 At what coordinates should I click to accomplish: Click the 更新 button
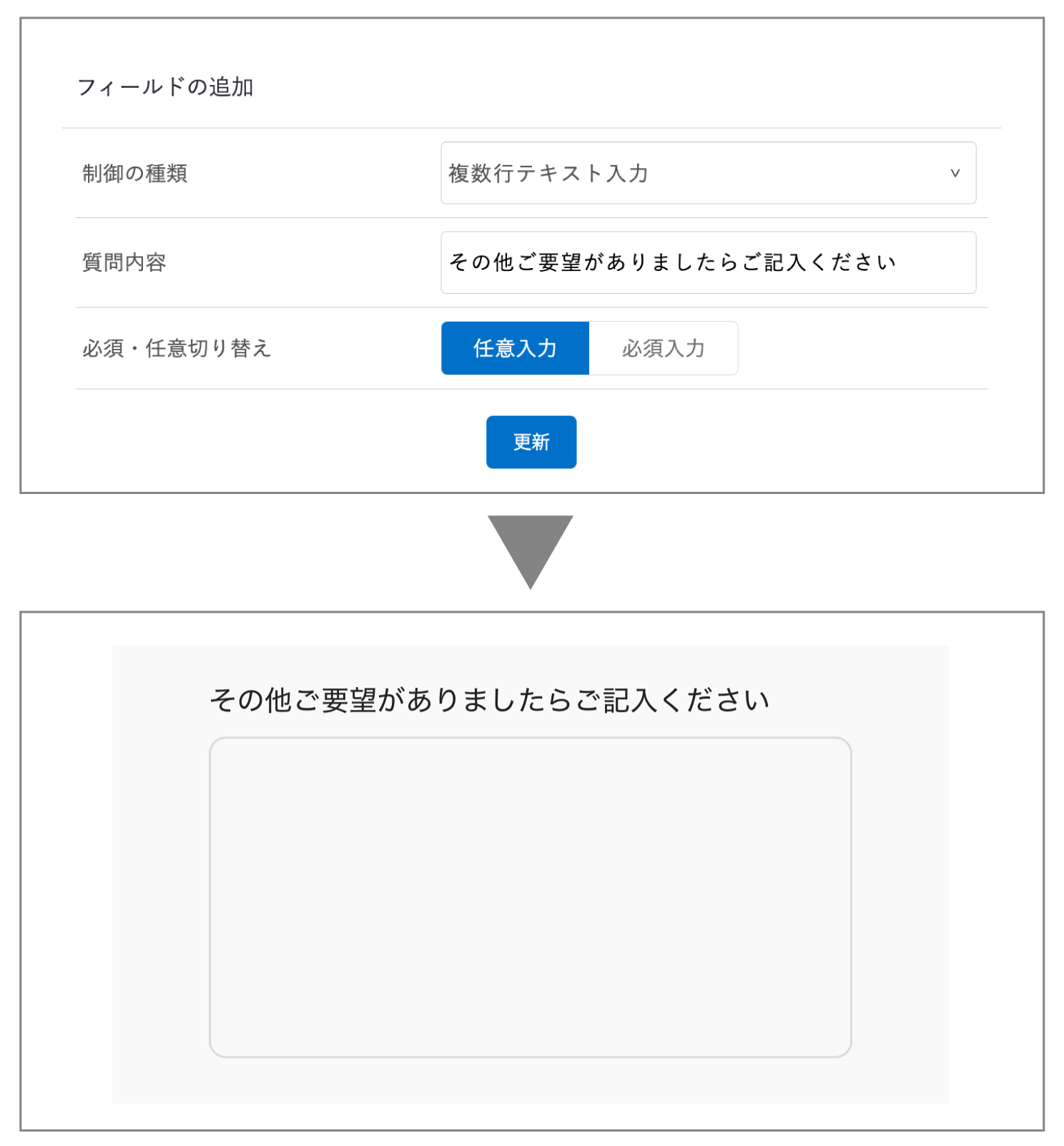tap(531, 442)
